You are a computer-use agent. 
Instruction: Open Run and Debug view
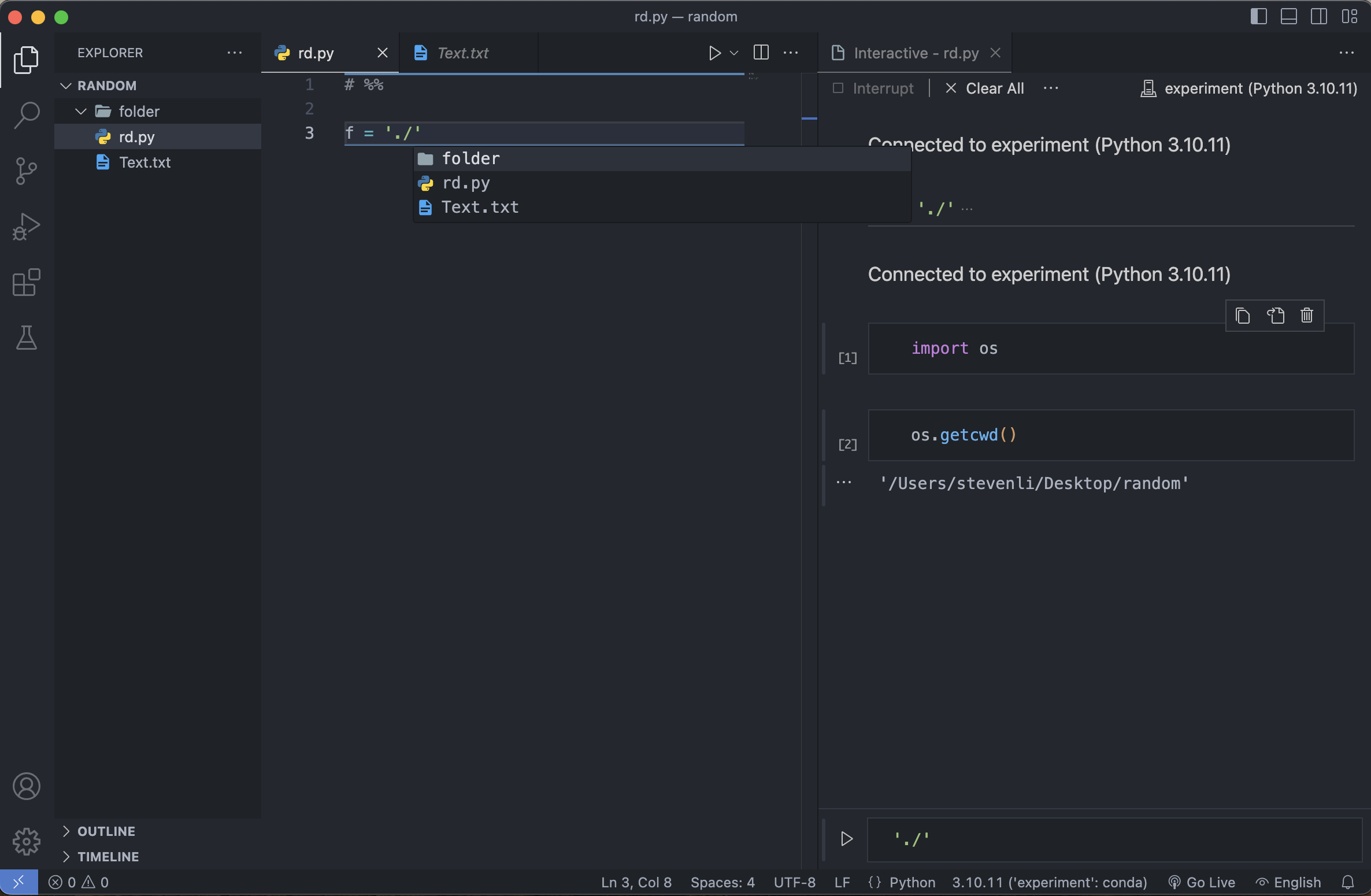coord(27,227)
